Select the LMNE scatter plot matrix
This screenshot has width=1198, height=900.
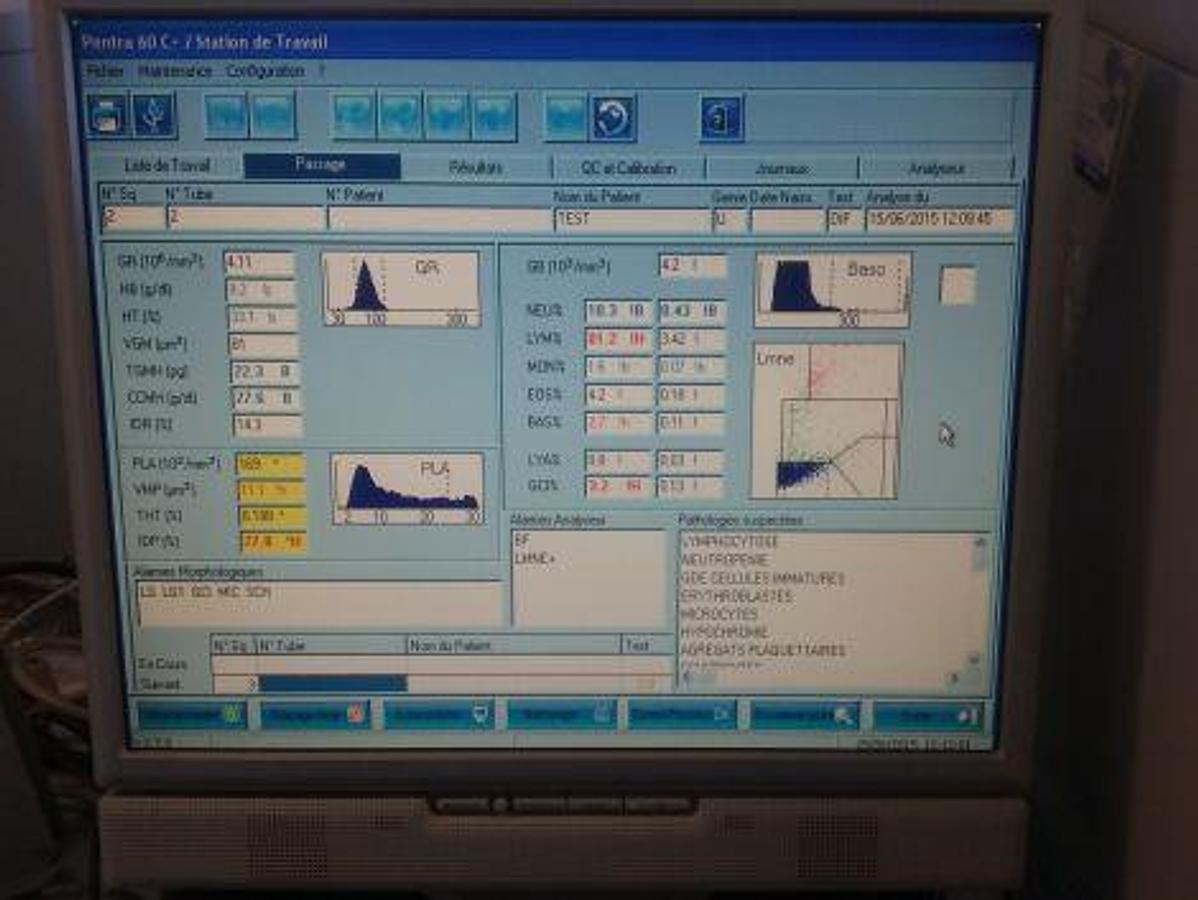[x=826, y=420]
